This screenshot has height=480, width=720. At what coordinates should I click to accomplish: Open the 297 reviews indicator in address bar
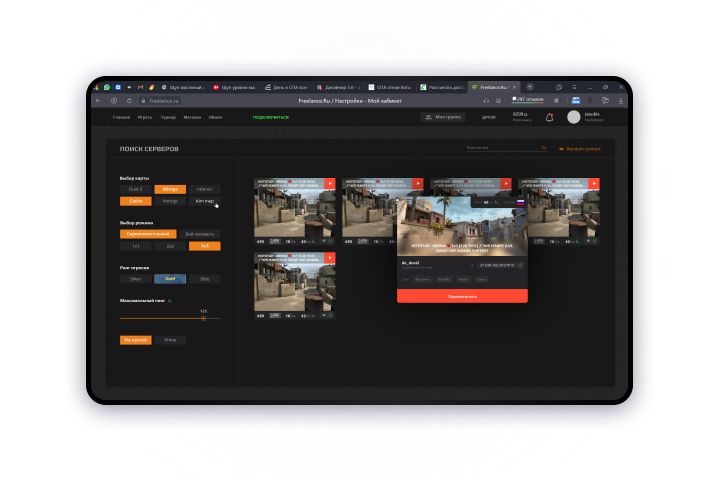coord(528,99)
